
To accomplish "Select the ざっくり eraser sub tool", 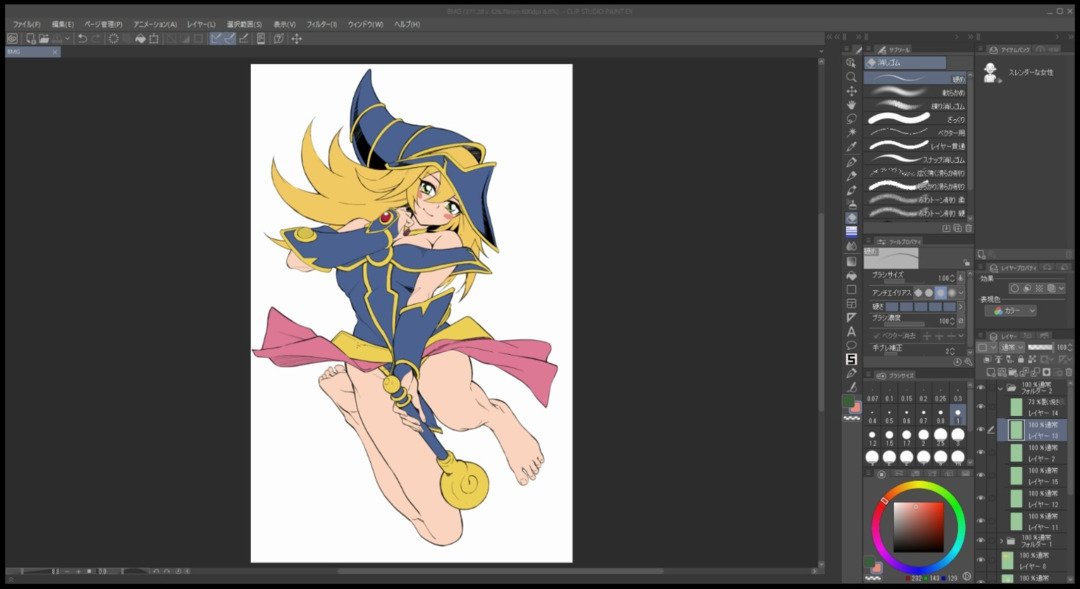I will click(915, 119).
